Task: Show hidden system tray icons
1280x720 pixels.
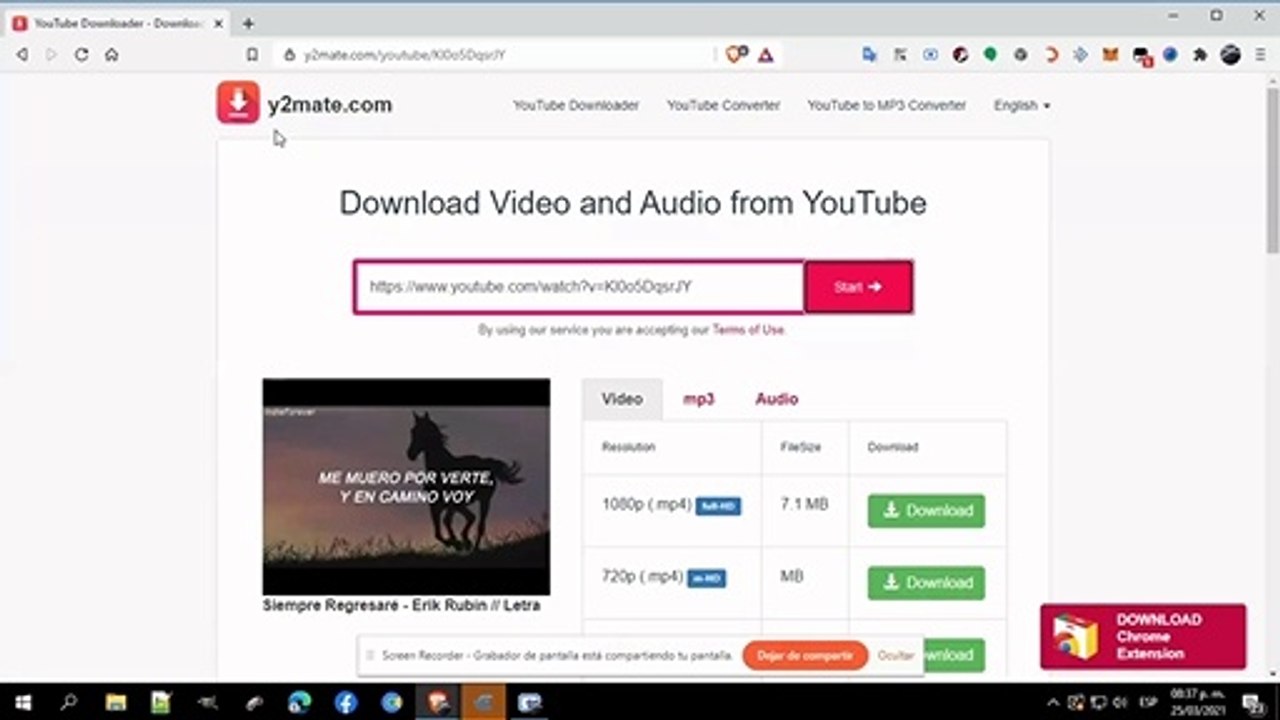Action: [x=1052, y=702]
